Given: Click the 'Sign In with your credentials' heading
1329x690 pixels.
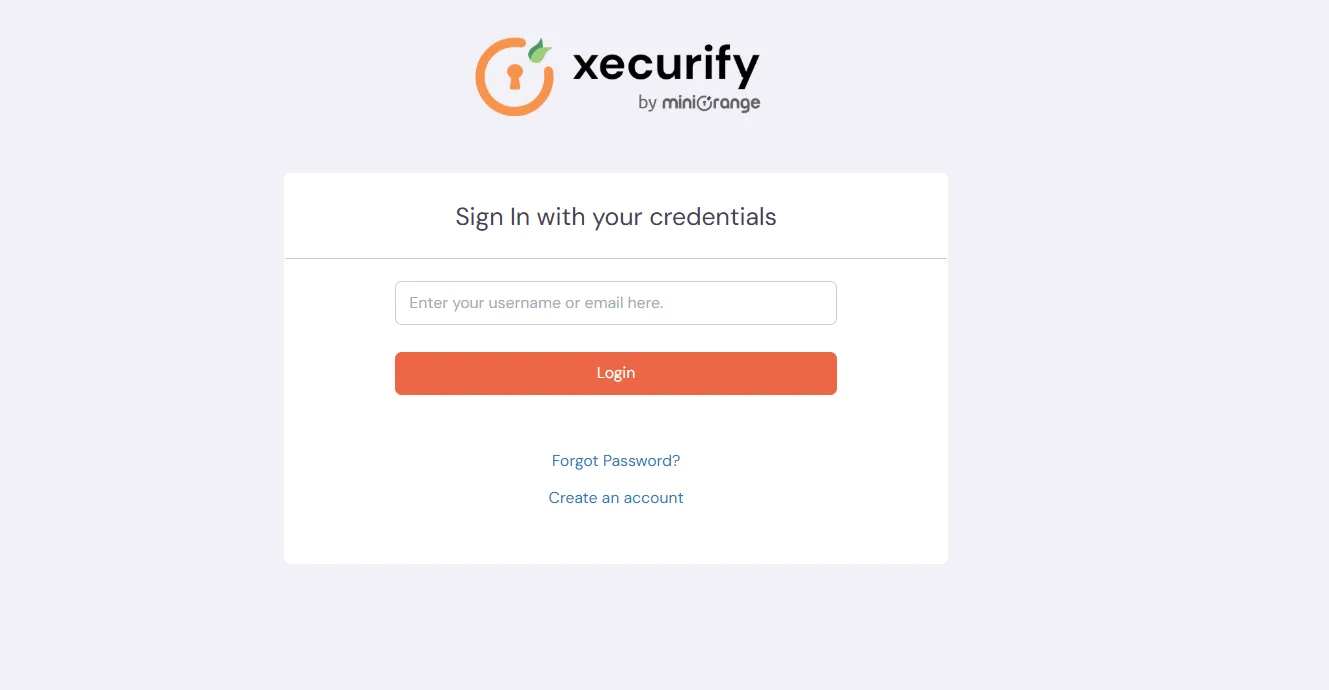Looking at the screenshot, I should (615, 216).
